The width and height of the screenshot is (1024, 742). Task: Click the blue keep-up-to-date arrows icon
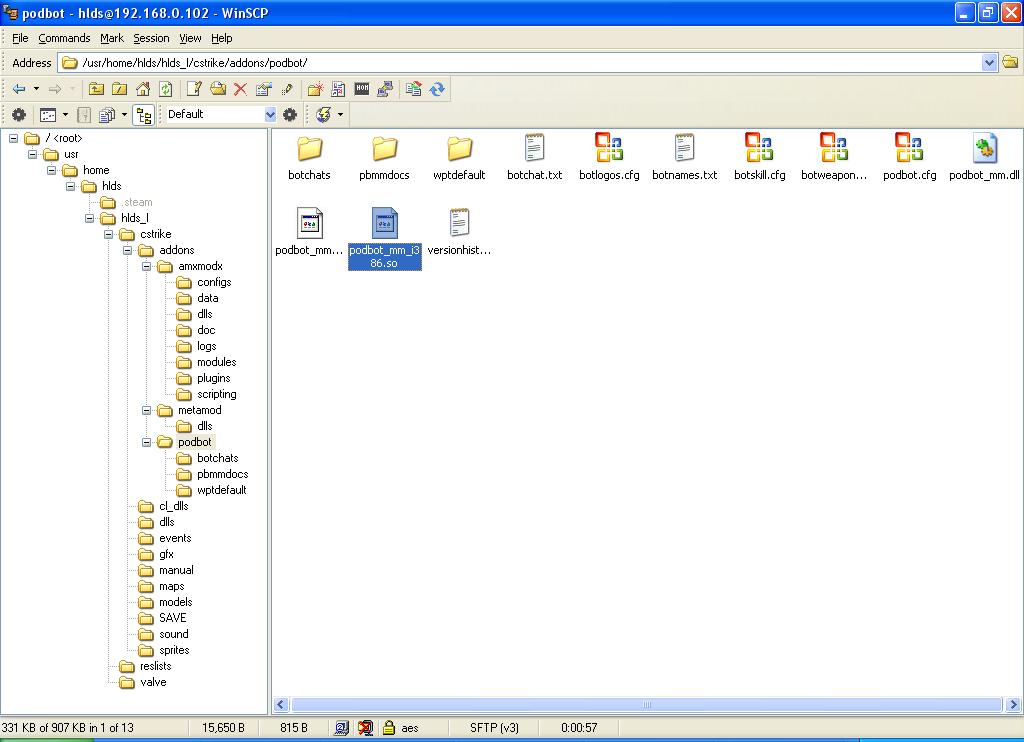[x=437, y=89]
